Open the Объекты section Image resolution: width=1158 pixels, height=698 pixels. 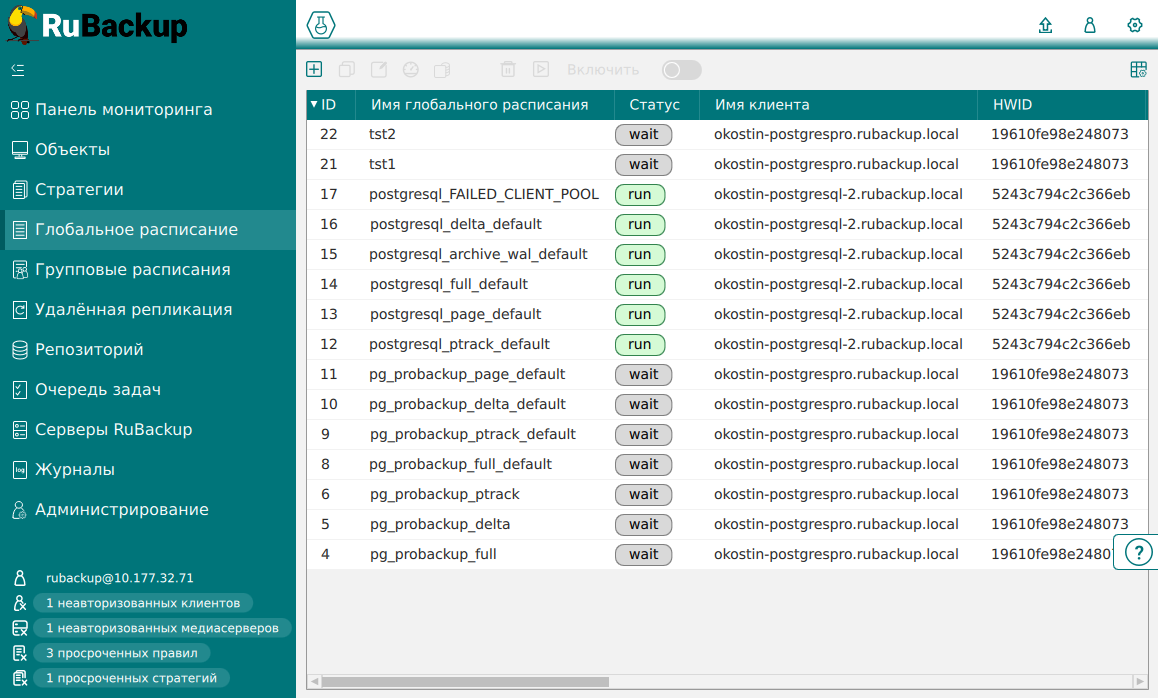click(x=148, y=150)
